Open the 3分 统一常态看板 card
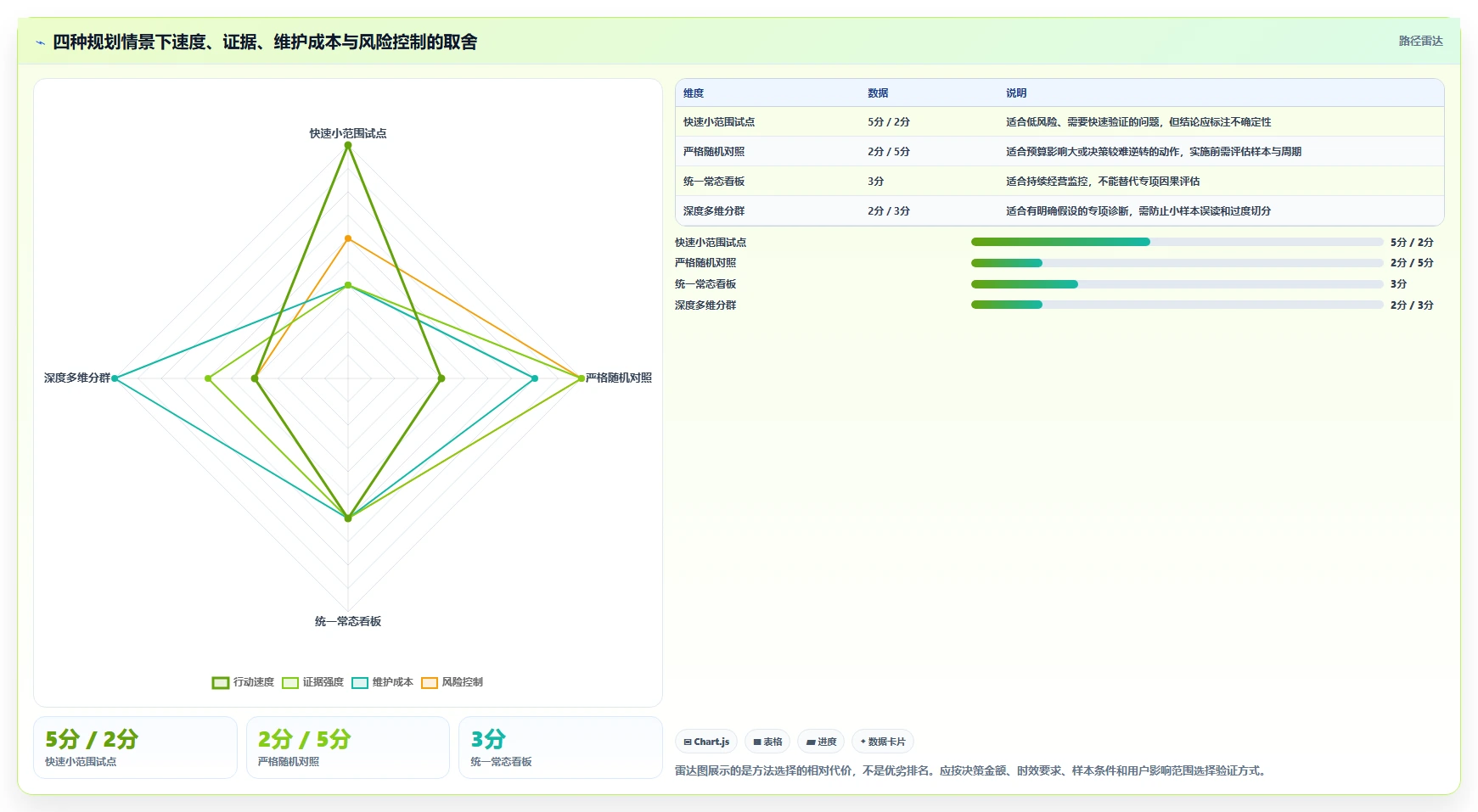This screenshot has width=1478, height=812. (560, 748)
